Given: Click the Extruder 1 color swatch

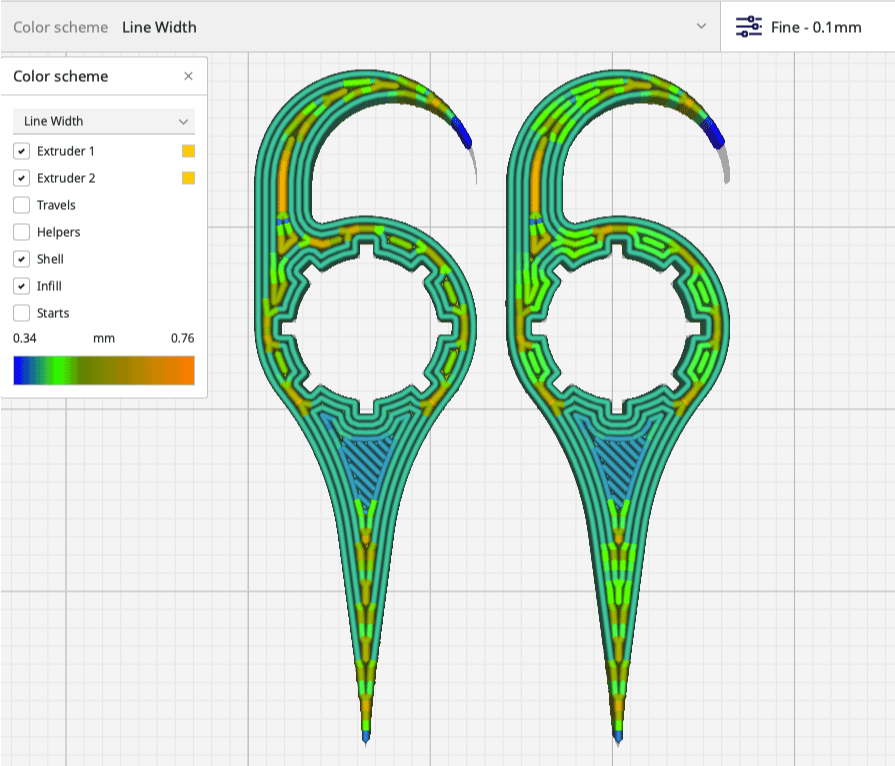Looking at the screenshot, I should 188,151.
